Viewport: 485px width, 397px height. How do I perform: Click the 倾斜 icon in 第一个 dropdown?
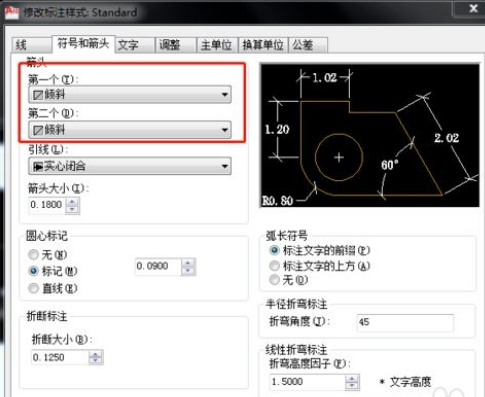coord(38,95)
